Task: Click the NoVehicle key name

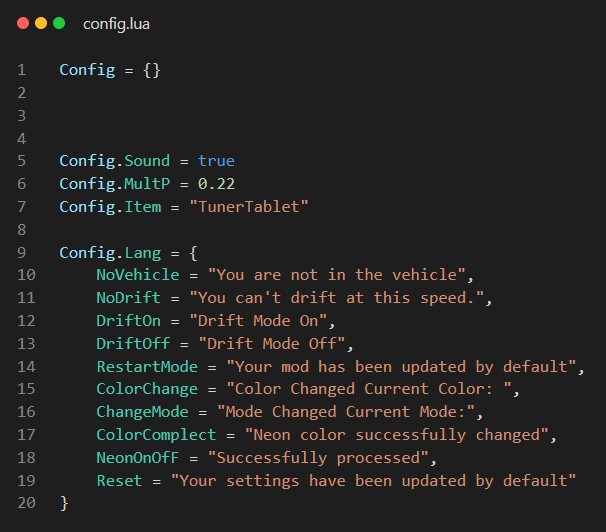Action: tap(138, 275)
